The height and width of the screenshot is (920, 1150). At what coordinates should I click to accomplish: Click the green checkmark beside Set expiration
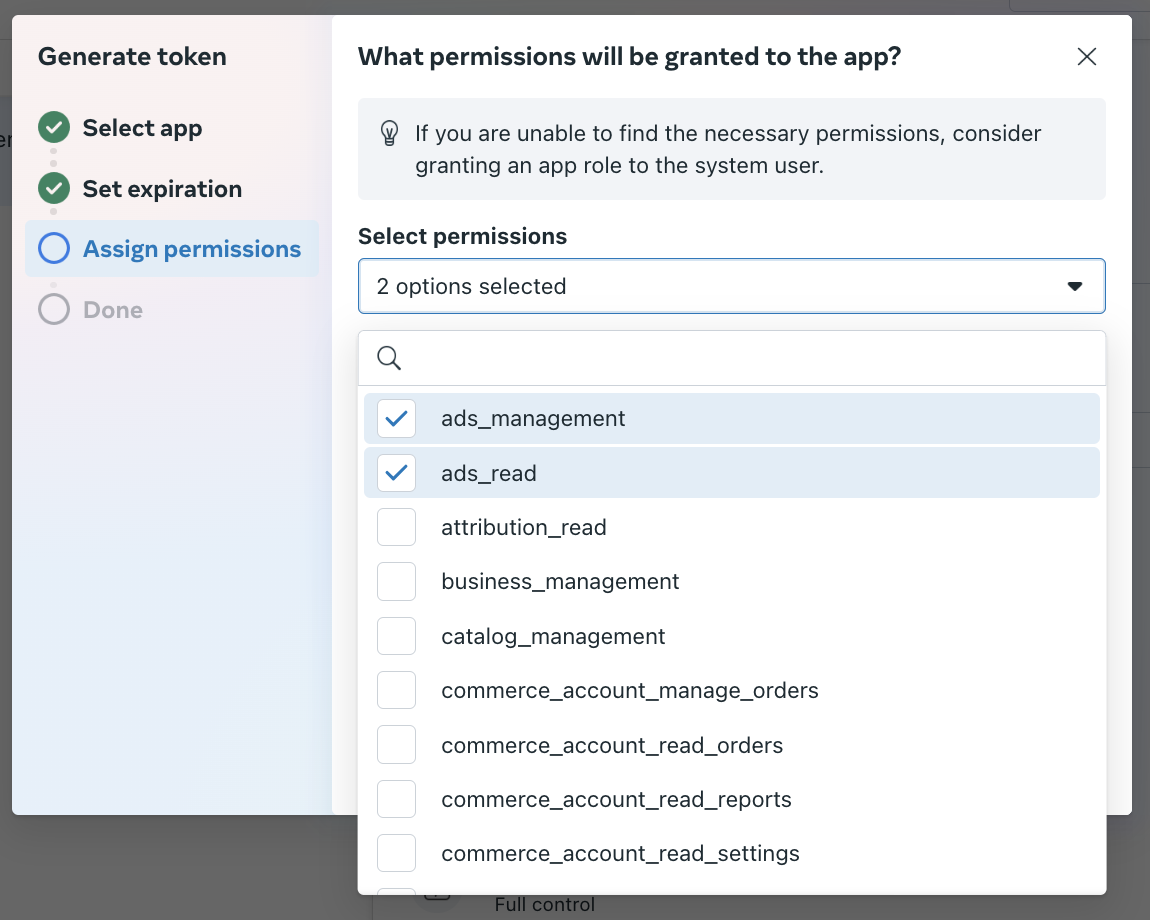pyautogui.click(x=54, y=189)
